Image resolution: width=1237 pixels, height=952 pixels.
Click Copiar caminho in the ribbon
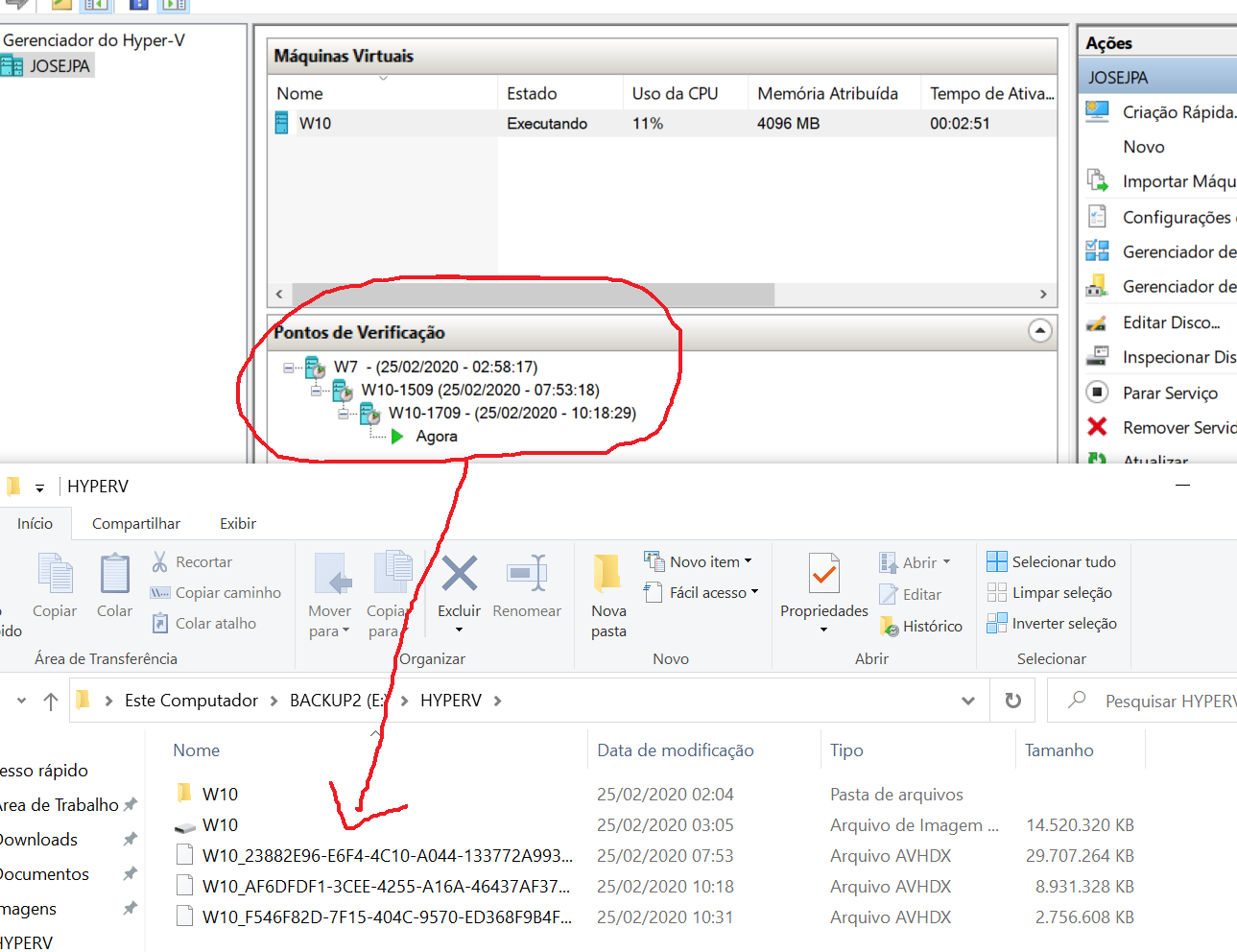click(x=216, y=592)
